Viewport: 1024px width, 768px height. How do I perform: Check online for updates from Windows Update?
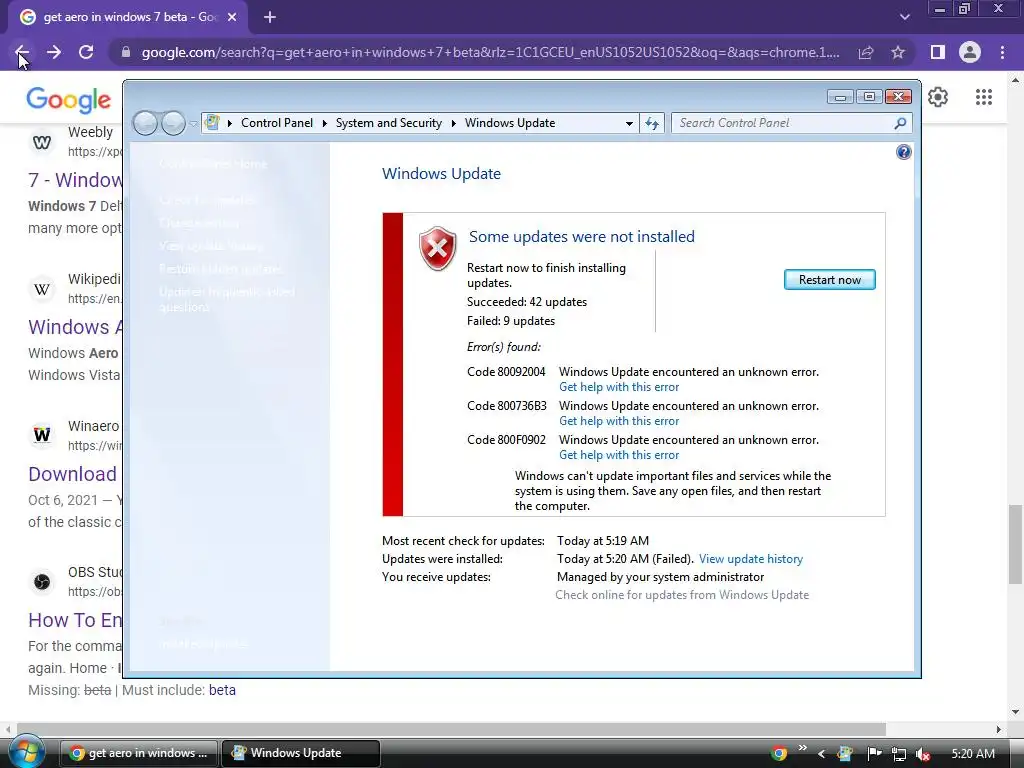(x=682, y=595)
